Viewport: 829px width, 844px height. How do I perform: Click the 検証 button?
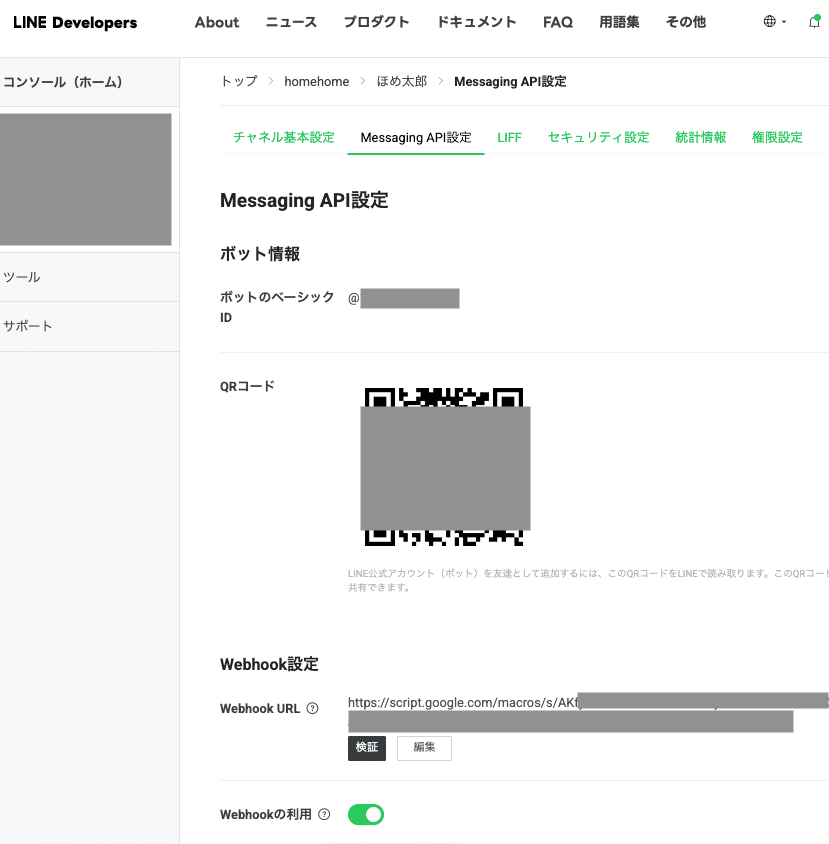pos(367,748)
